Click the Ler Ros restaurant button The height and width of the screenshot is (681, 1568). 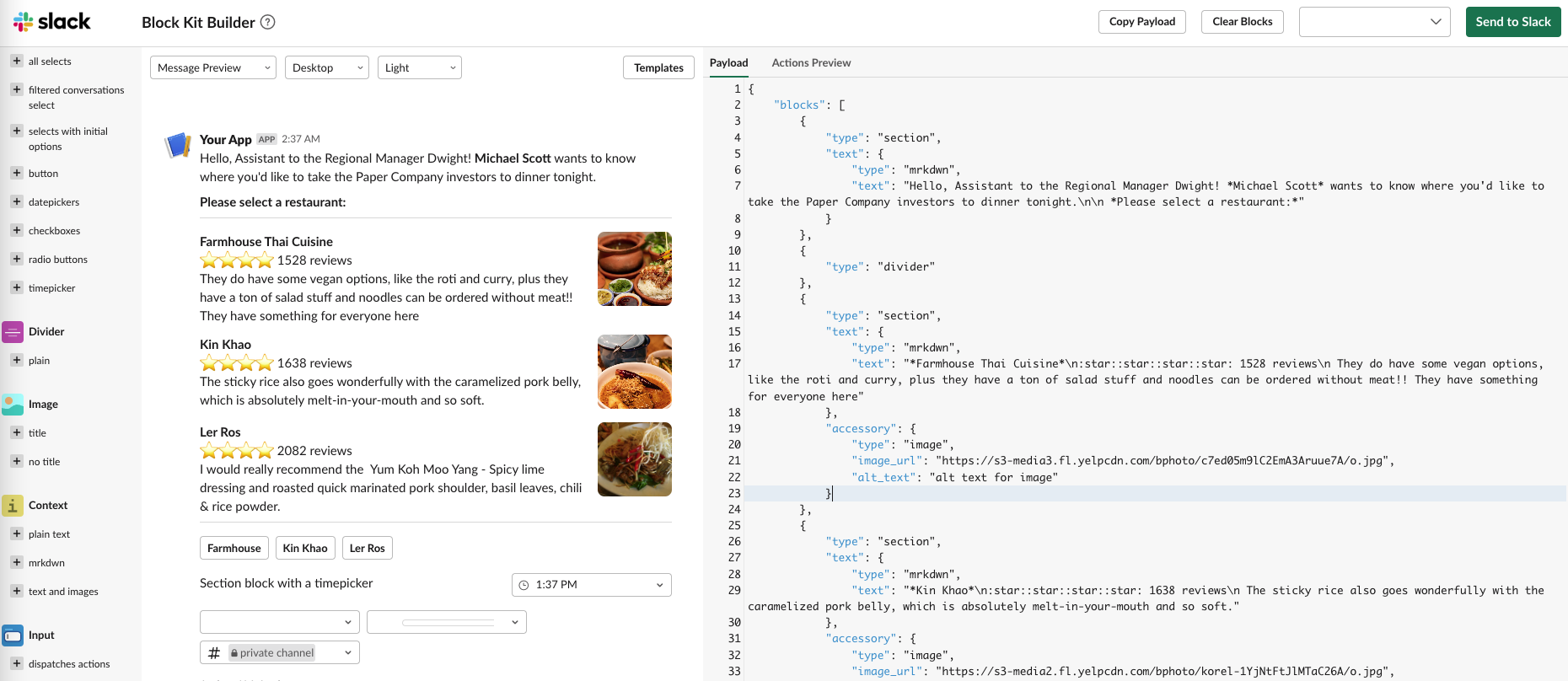[x=368, y=548]
